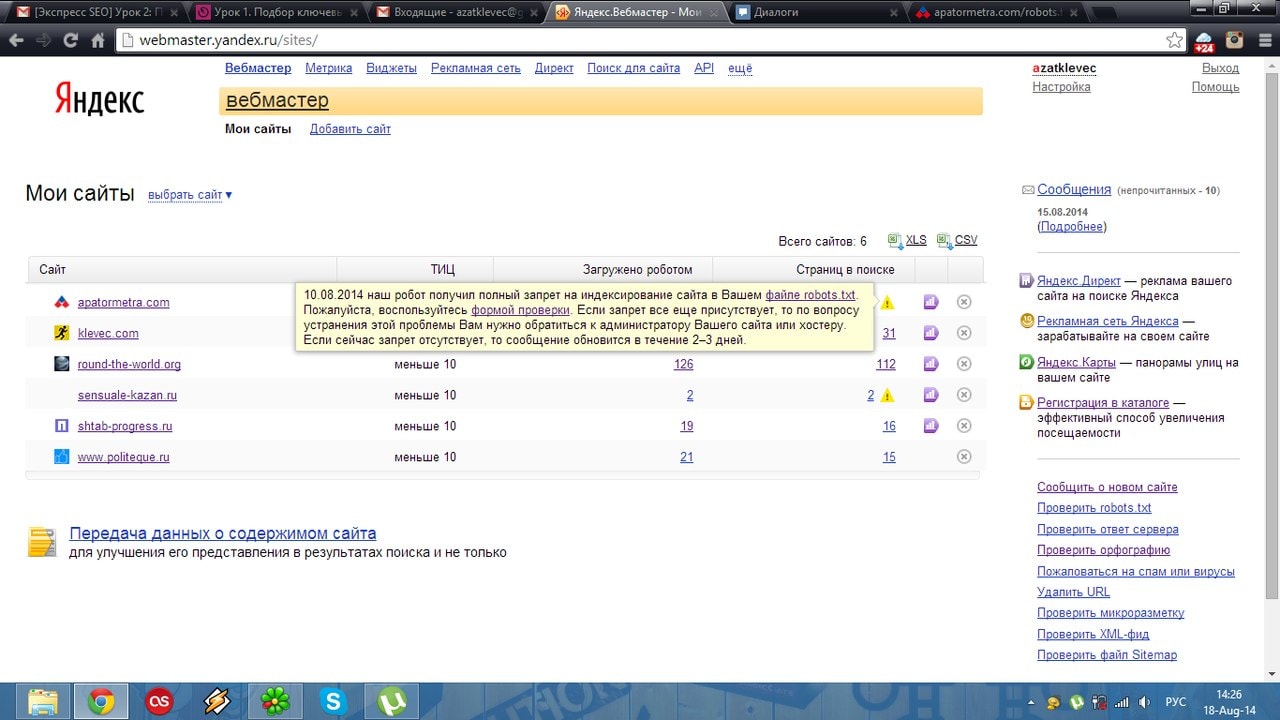The width and height of the screenshot is (1280, 720).
Task: Click the warning triangle in the sensuale-kazan.ru row
Action: pos(887,396)
